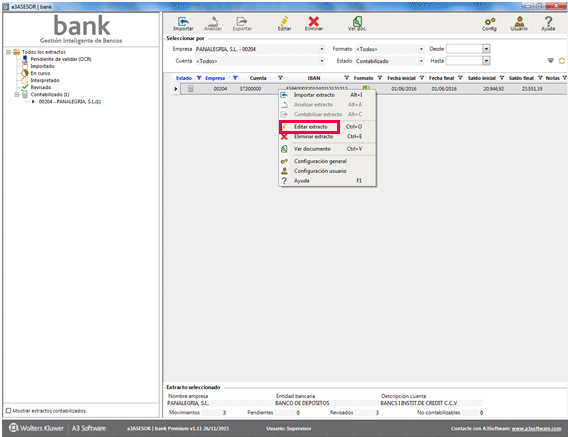The width and height of the screenshot is (568, 437).
Task: Filter the Fecha final column
Action: tap(460, 78)
